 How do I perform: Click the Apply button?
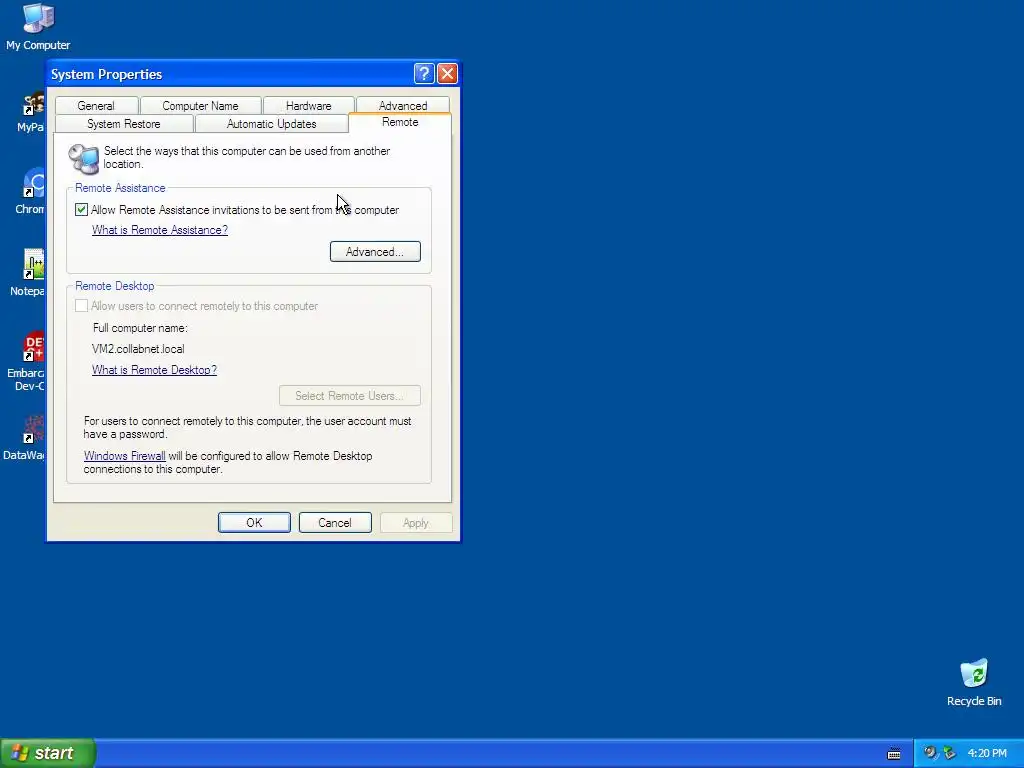pos(416,522)
